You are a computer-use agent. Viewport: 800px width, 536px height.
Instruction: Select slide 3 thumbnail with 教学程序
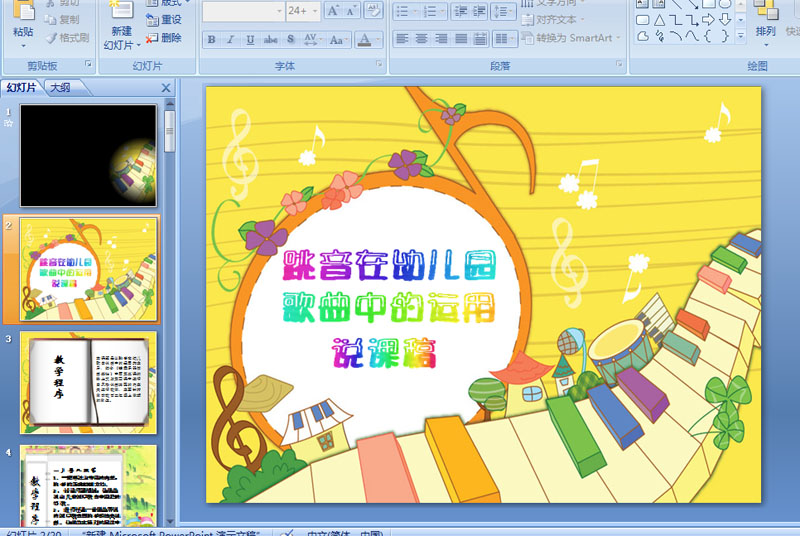(88, 383)
